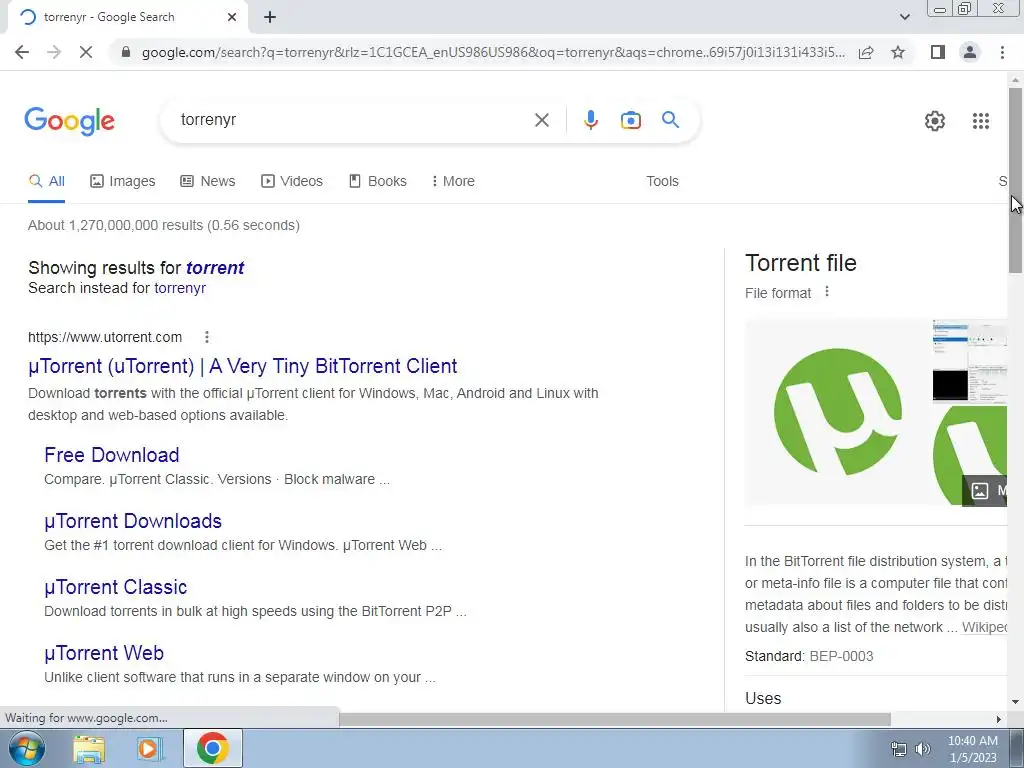Click the horizontal scrollbar thumb

(x=615, y=719)
